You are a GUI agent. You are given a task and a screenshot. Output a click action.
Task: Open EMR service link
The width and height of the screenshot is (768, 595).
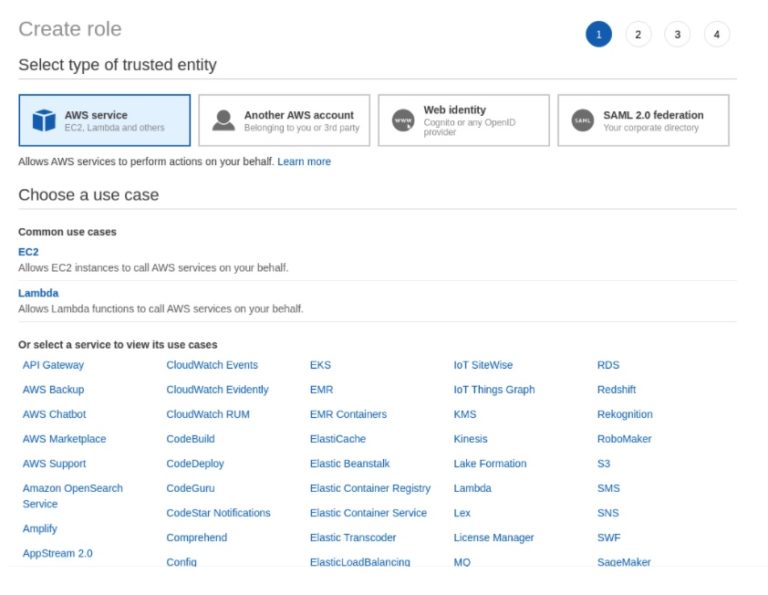321,389
